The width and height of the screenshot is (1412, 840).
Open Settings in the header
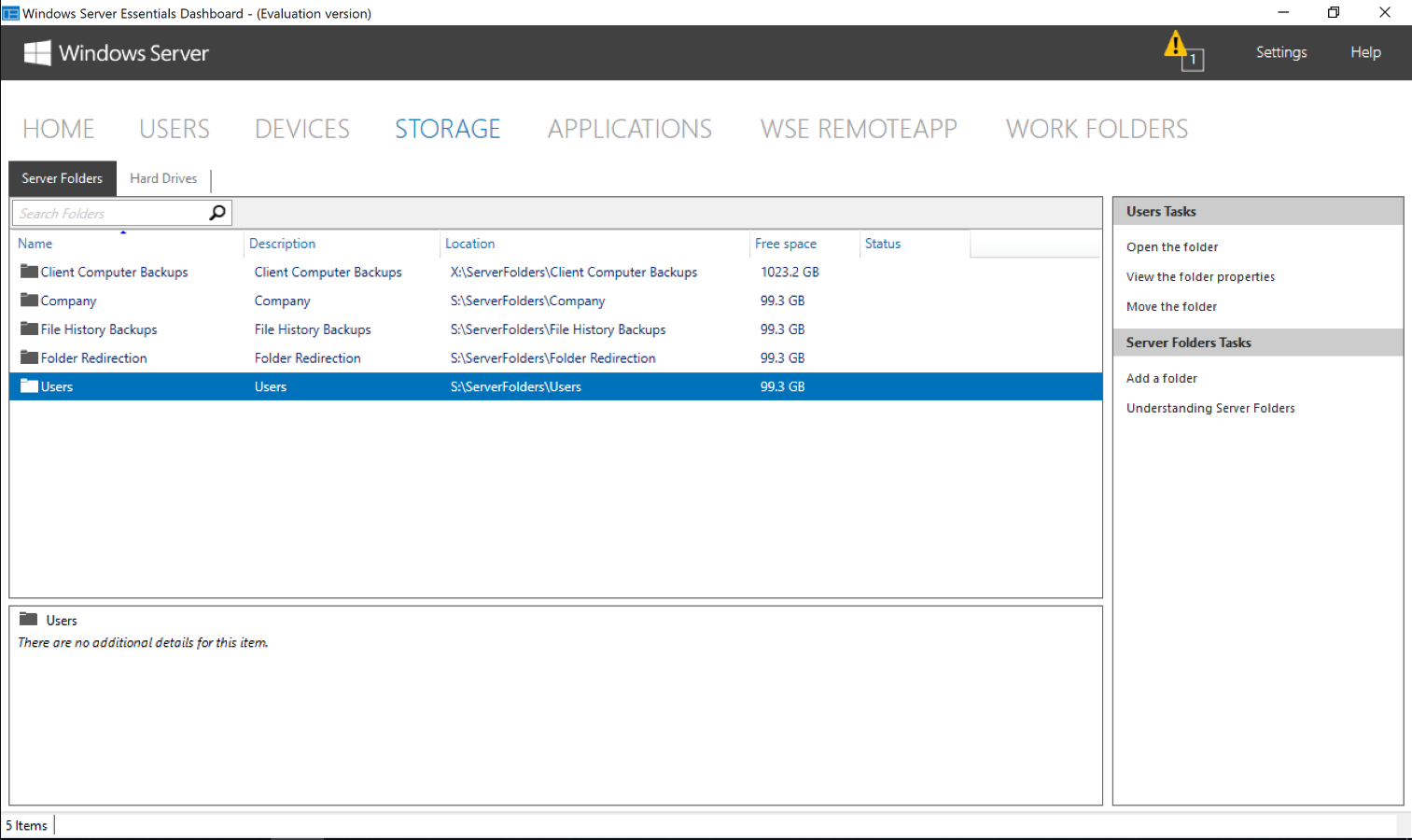coord(1280,52)
